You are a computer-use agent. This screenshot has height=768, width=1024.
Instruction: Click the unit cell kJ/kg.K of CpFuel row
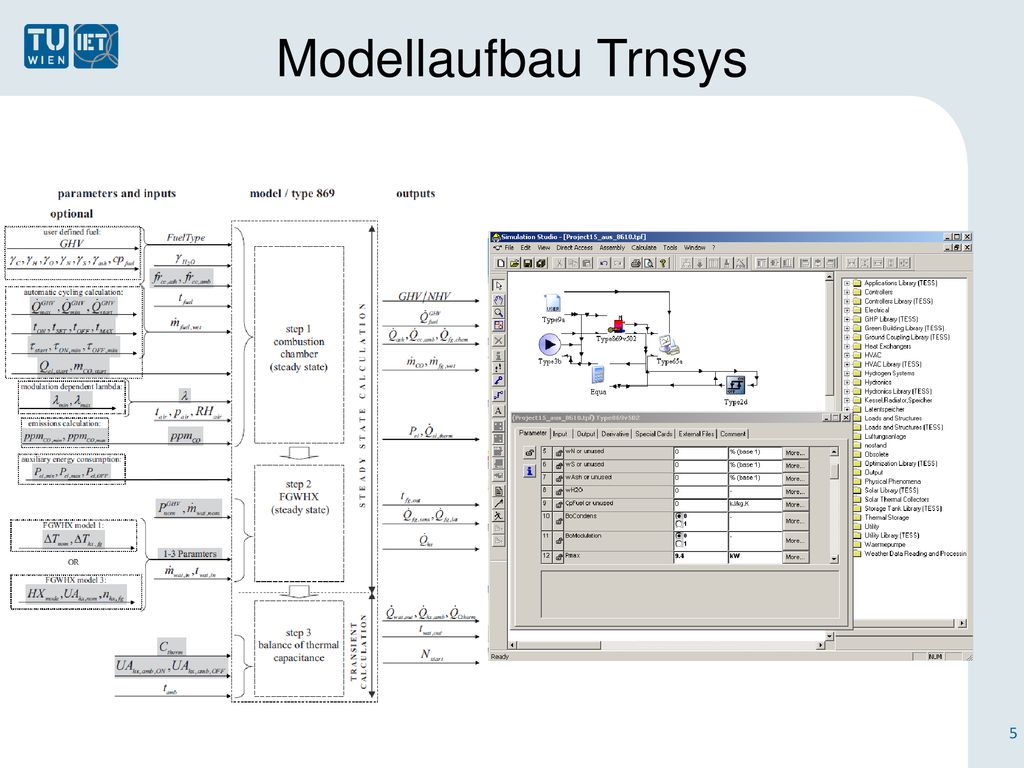[x=755, y=504]
